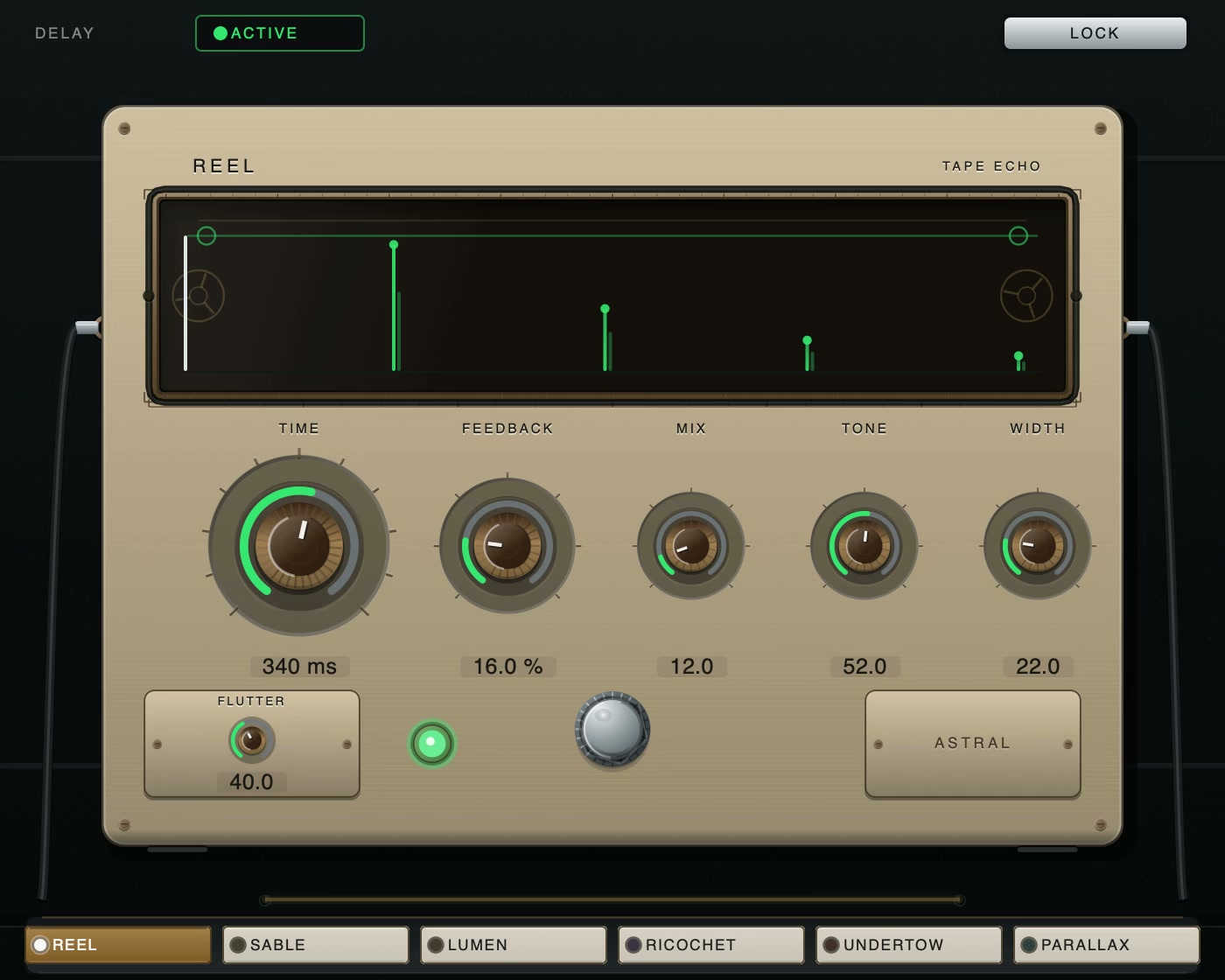Click the 340 ms time value
1225x980 pixels.
pyautogui.click(x=299, y=667)
